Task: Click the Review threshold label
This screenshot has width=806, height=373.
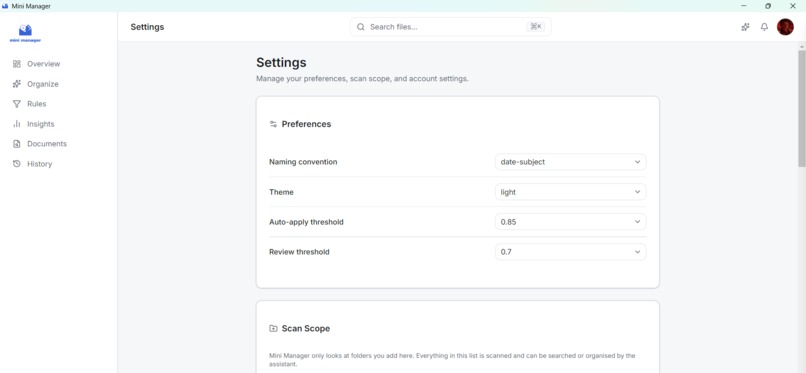Action: [299, 252]
